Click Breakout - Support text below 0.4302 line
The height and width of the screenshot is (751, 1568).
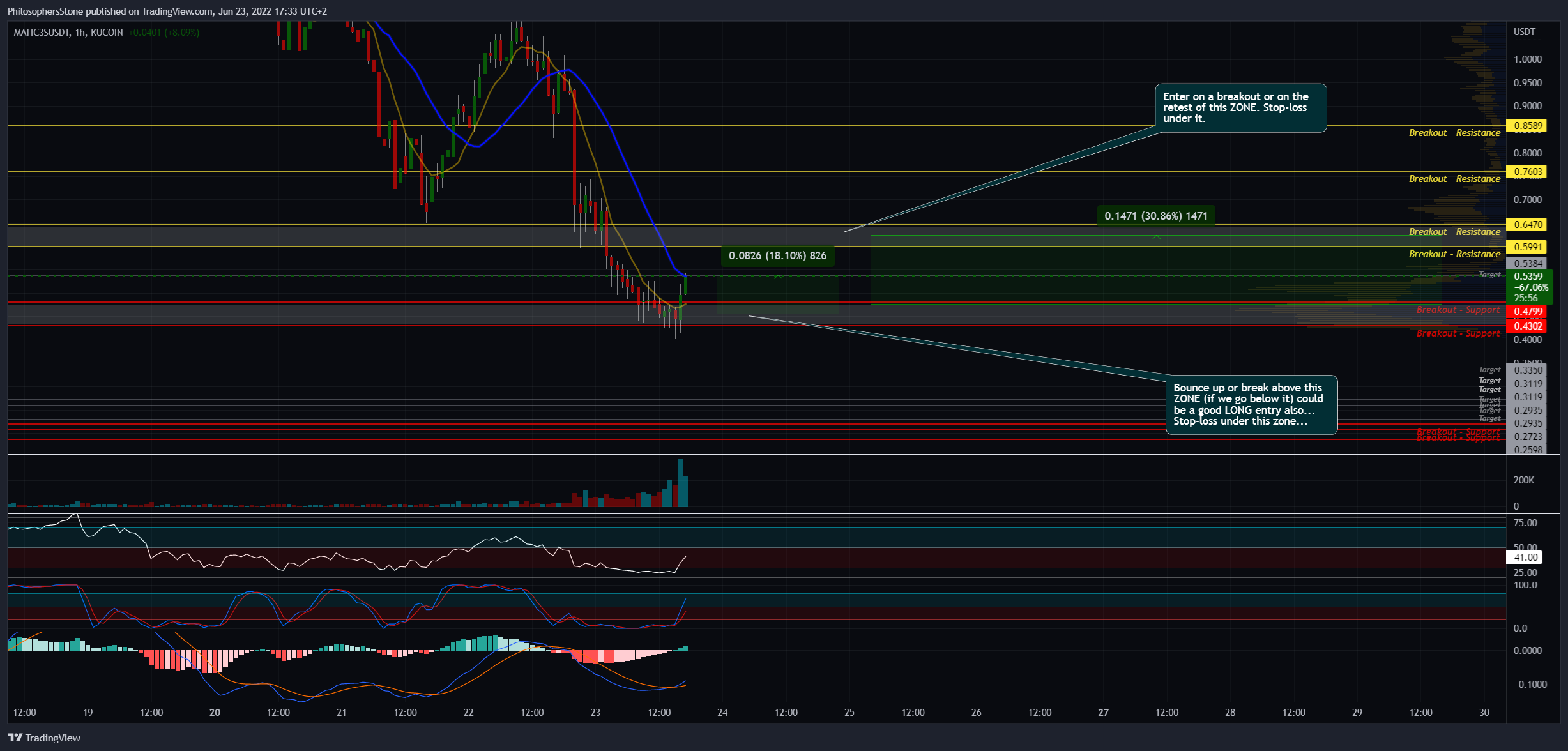(x=1458, y=333)
